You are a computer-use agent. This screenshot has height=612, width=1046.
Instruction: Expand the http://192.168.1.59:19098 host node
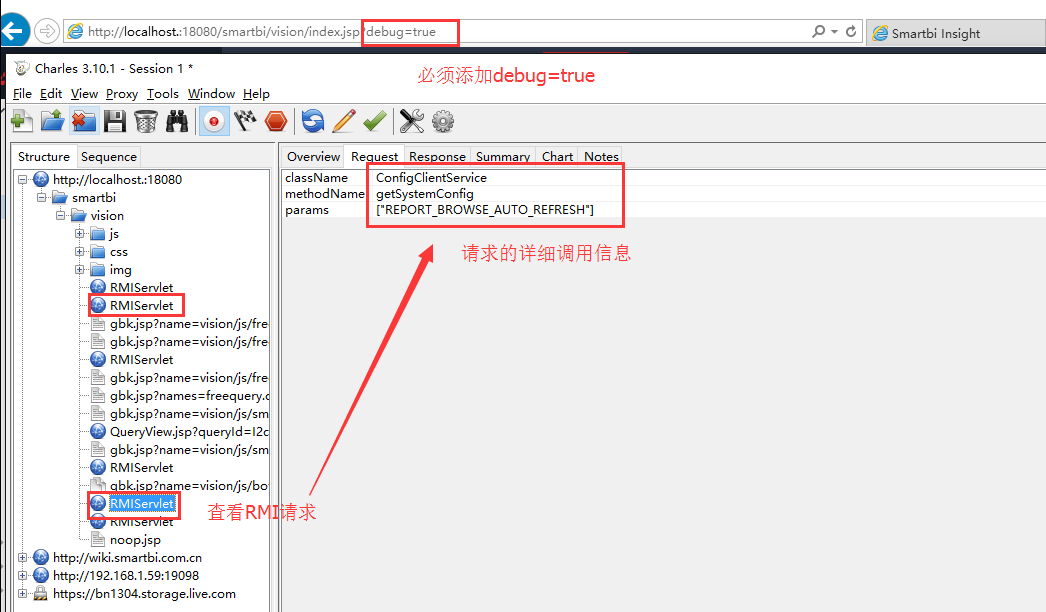pos(23,575)
